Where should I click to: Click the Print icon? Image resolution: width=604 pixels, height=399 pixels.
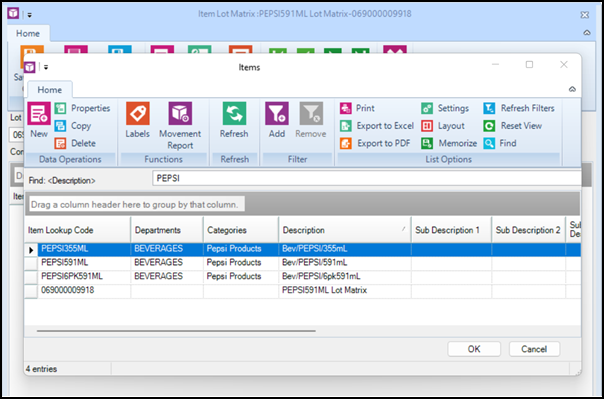click(346, 108)
